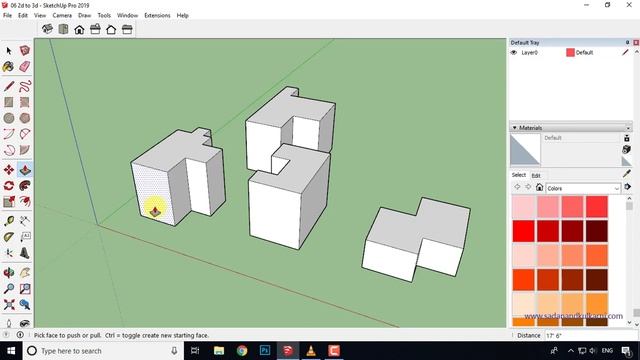Select the Pie tool

25,150
